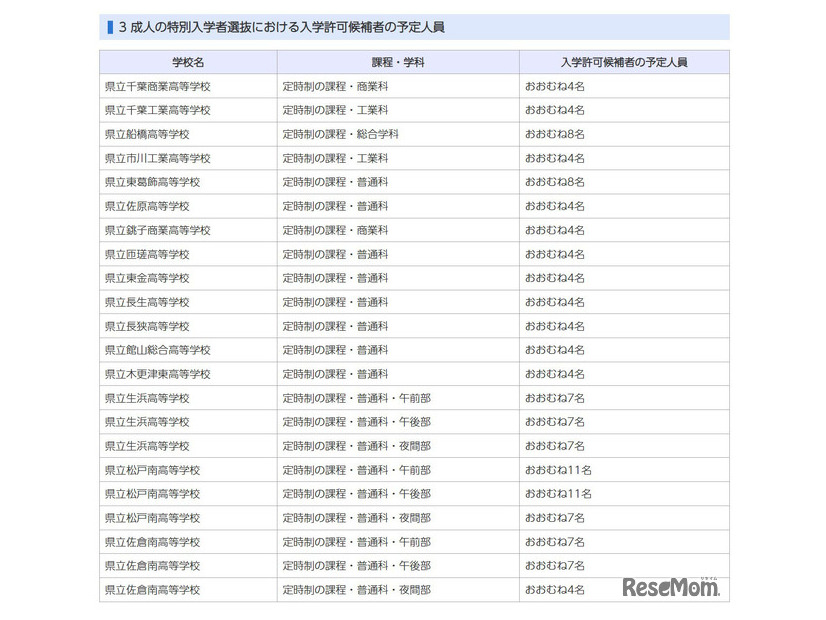Click '定時制の課程・商業科' in the 千葉商業 row

tap(335, 86)
